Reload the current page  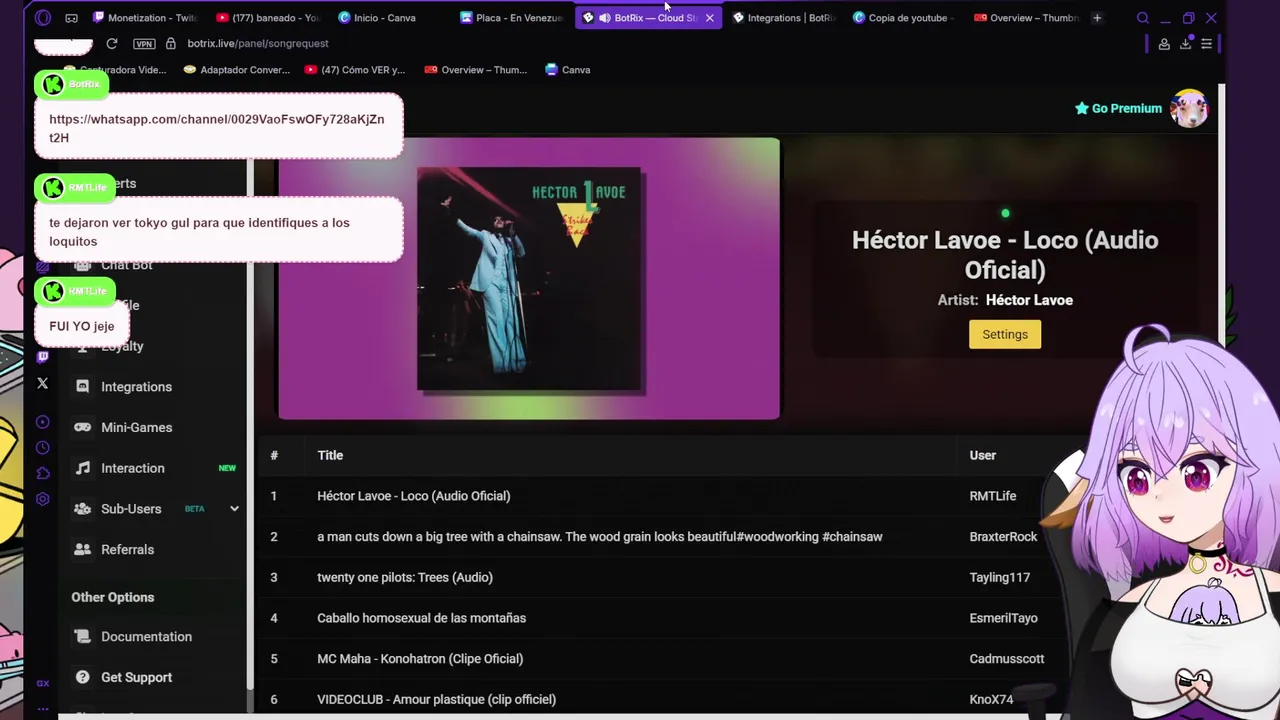coord(112,44)
